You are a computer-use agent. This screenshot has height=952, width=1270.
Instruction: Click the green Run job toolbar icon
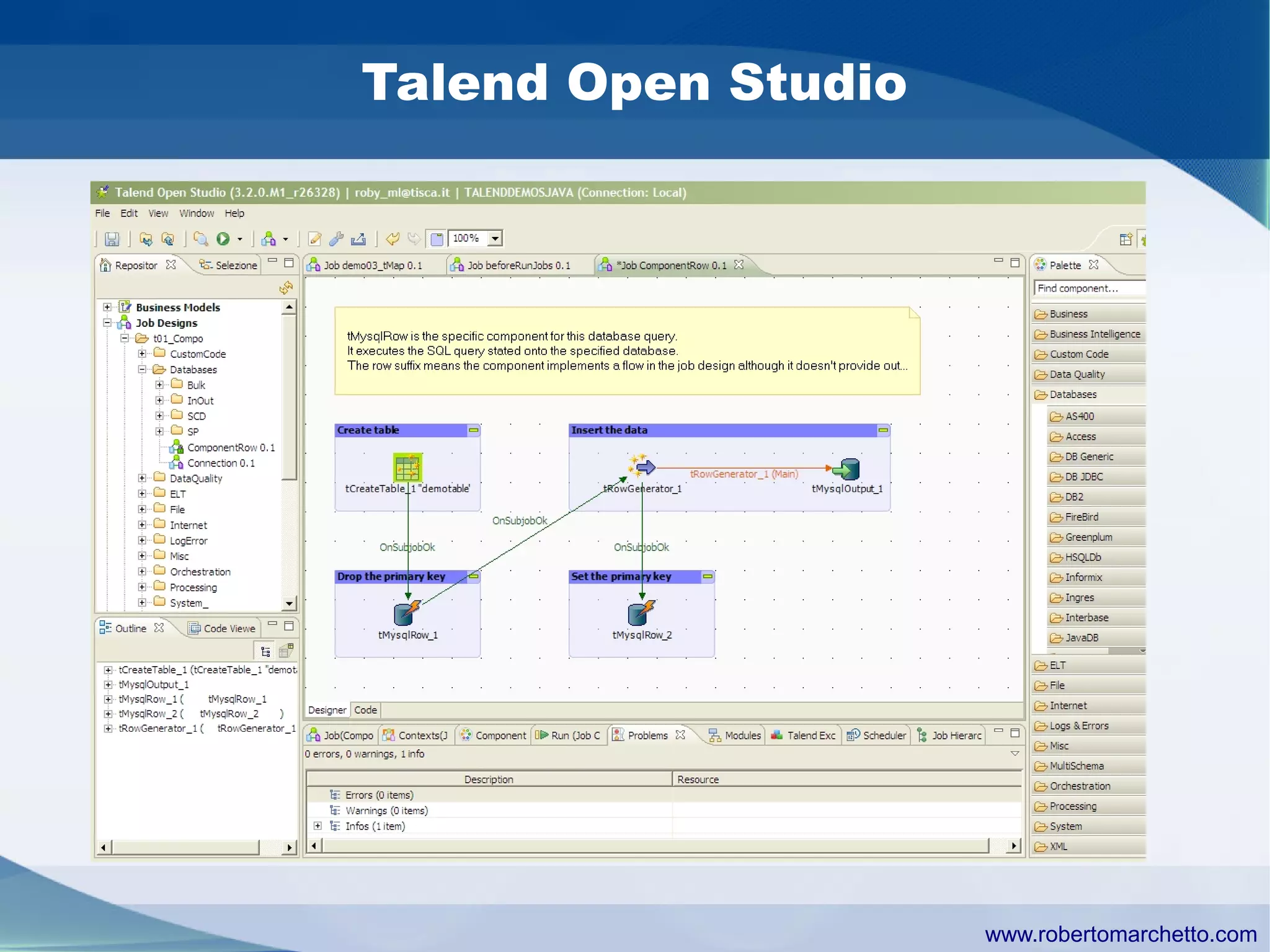[x=223, y=239]
